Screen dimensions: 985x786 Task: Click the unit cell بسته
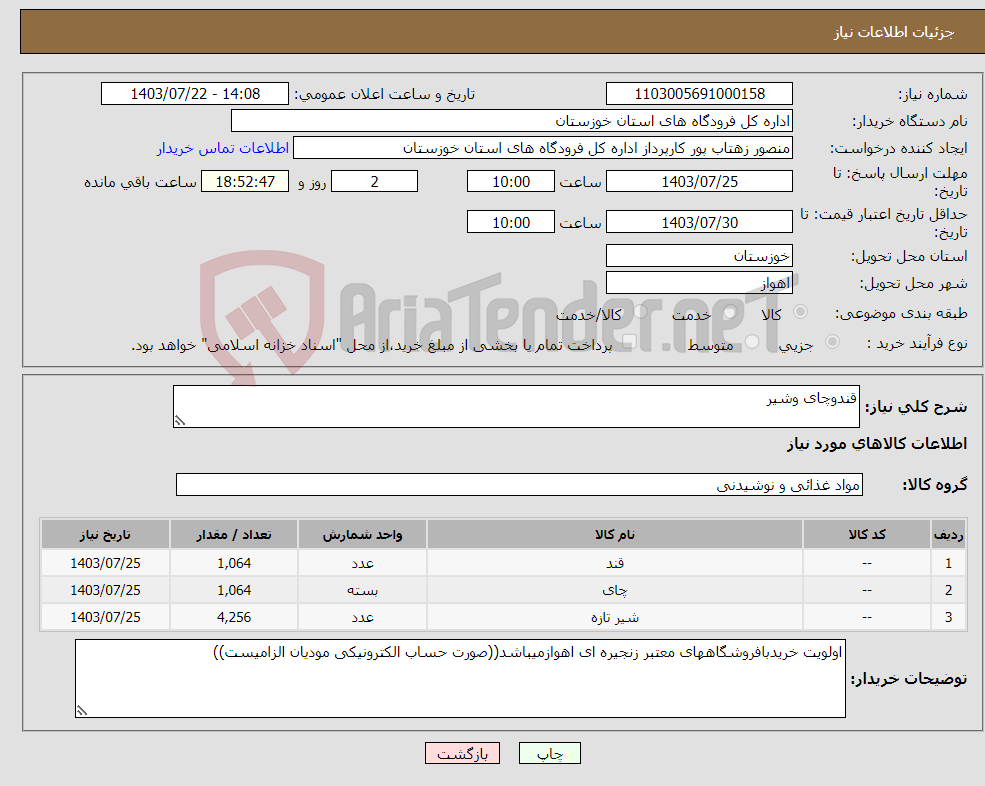point(362,590)
